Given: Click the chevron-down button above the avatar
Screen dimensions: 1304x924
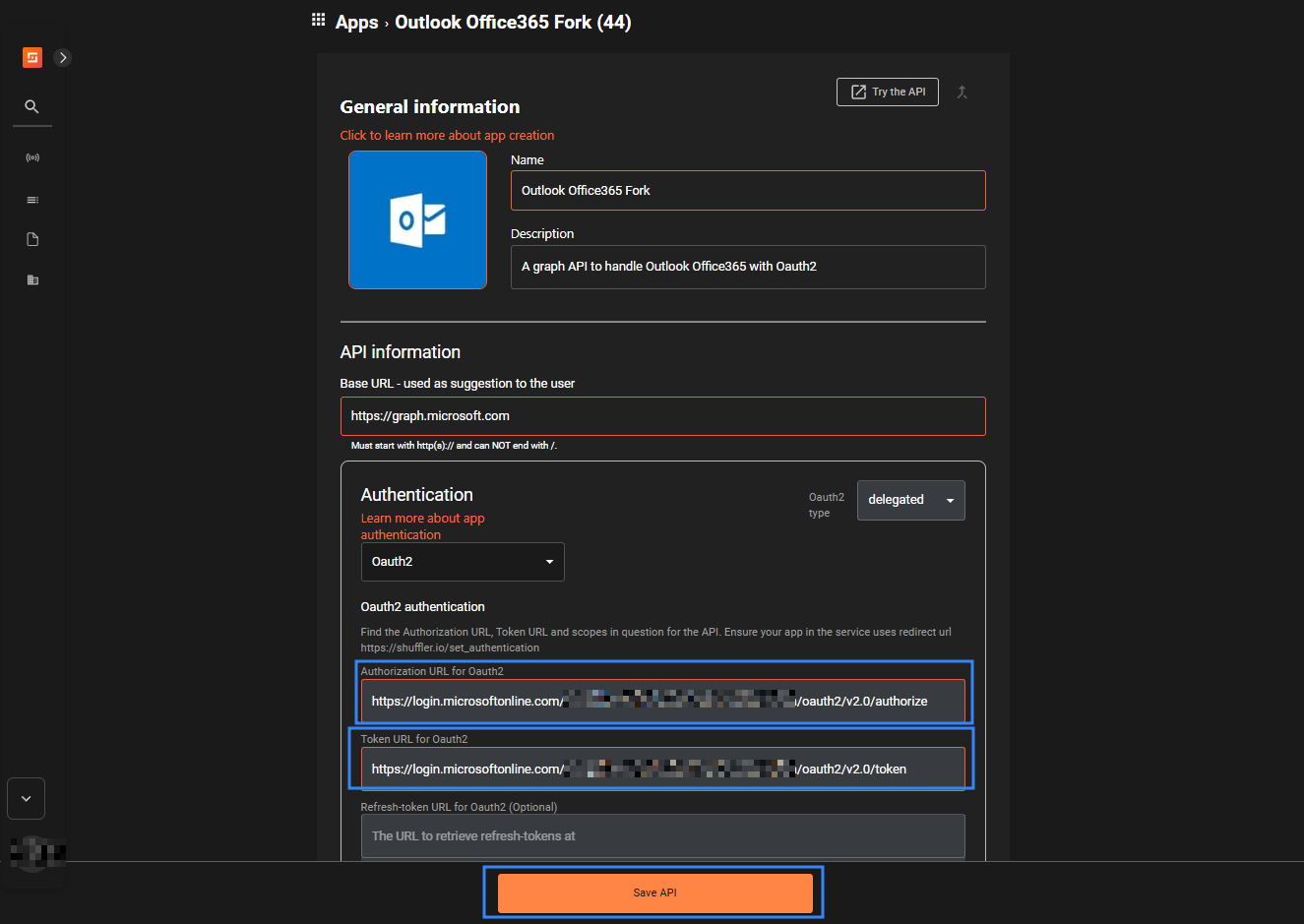Looking at the screenshot, I should coord(26,798).
